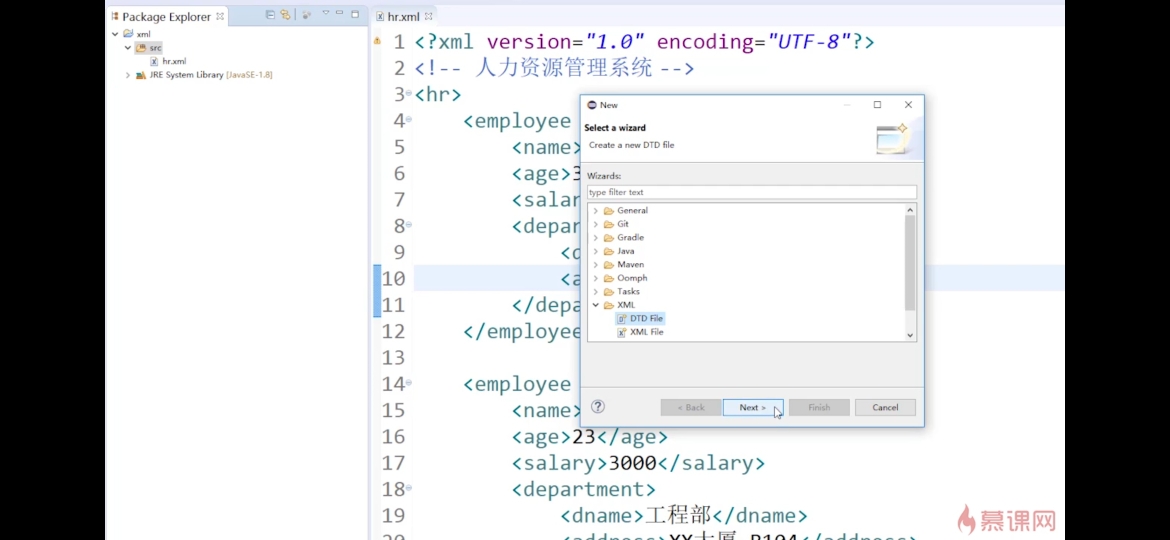Expand the Tasks wizard category

[x=595, y=292]
